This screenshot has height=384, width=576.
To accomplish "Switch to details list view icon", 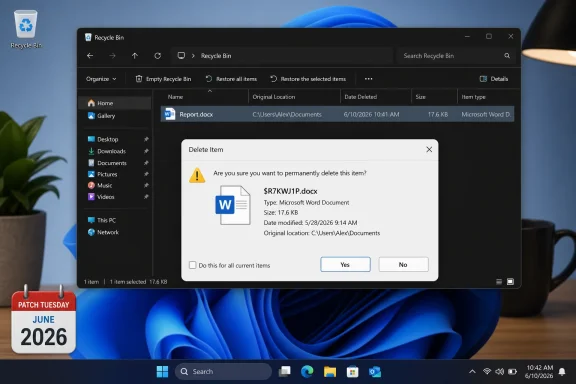I will click(499, 282).
